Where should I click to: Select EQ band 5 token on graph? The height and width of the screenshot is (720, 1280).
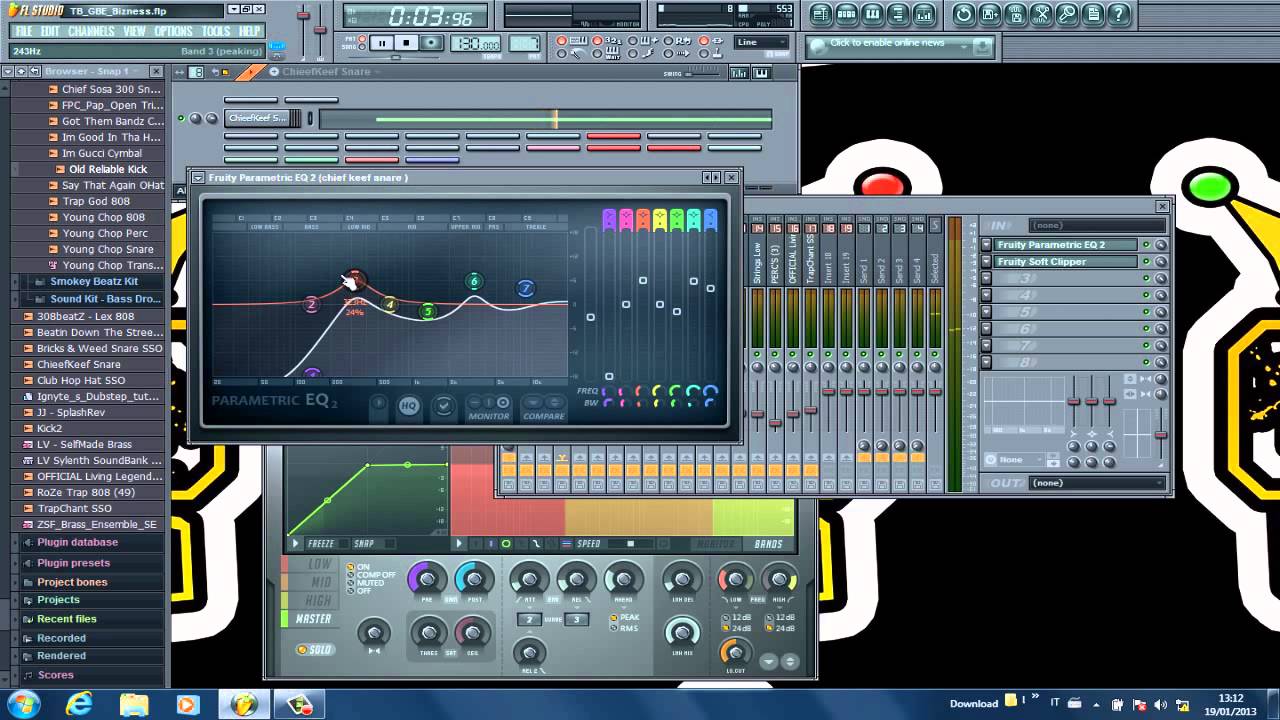[x=428, y=312]
